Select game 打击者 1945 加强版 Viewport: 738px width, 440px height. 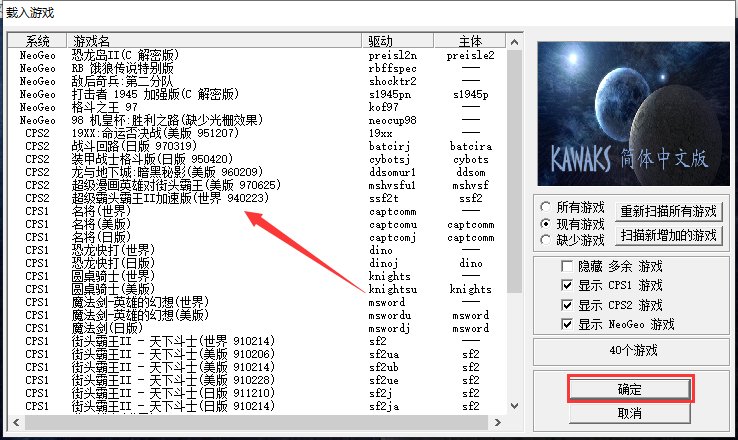tap(155, 94)
